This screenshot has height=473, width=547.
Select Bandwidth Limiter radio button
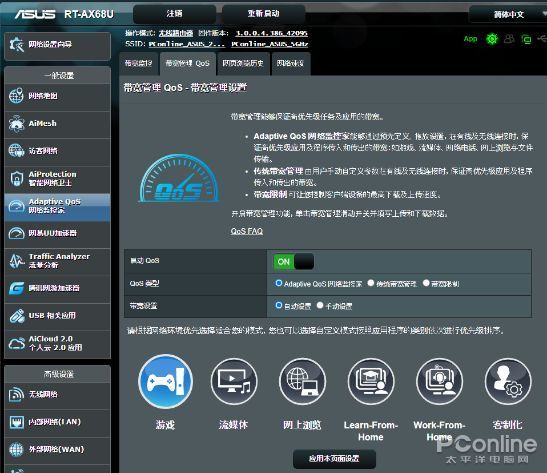coord(426,283)
